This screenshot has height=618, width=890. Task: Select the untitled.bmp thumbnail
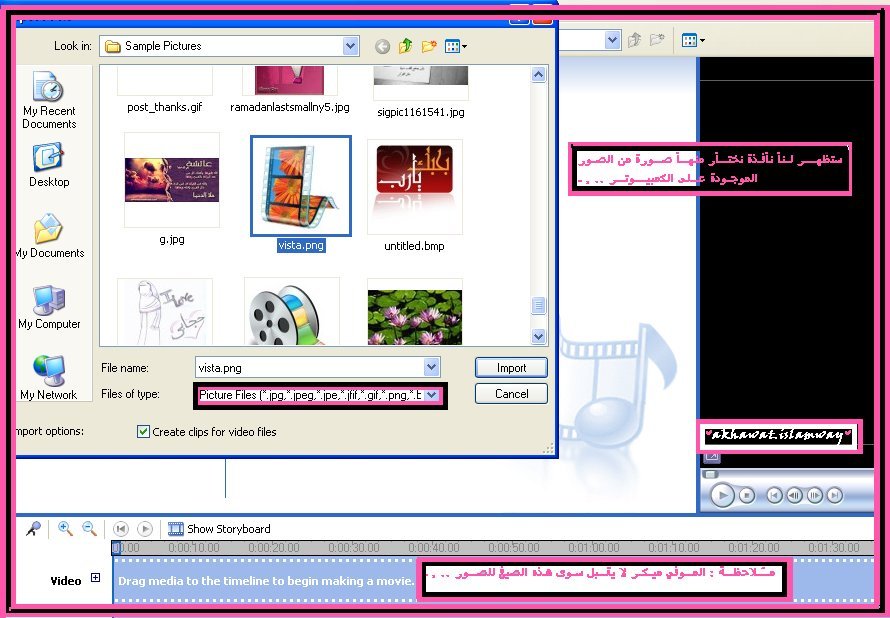[415, 186]
